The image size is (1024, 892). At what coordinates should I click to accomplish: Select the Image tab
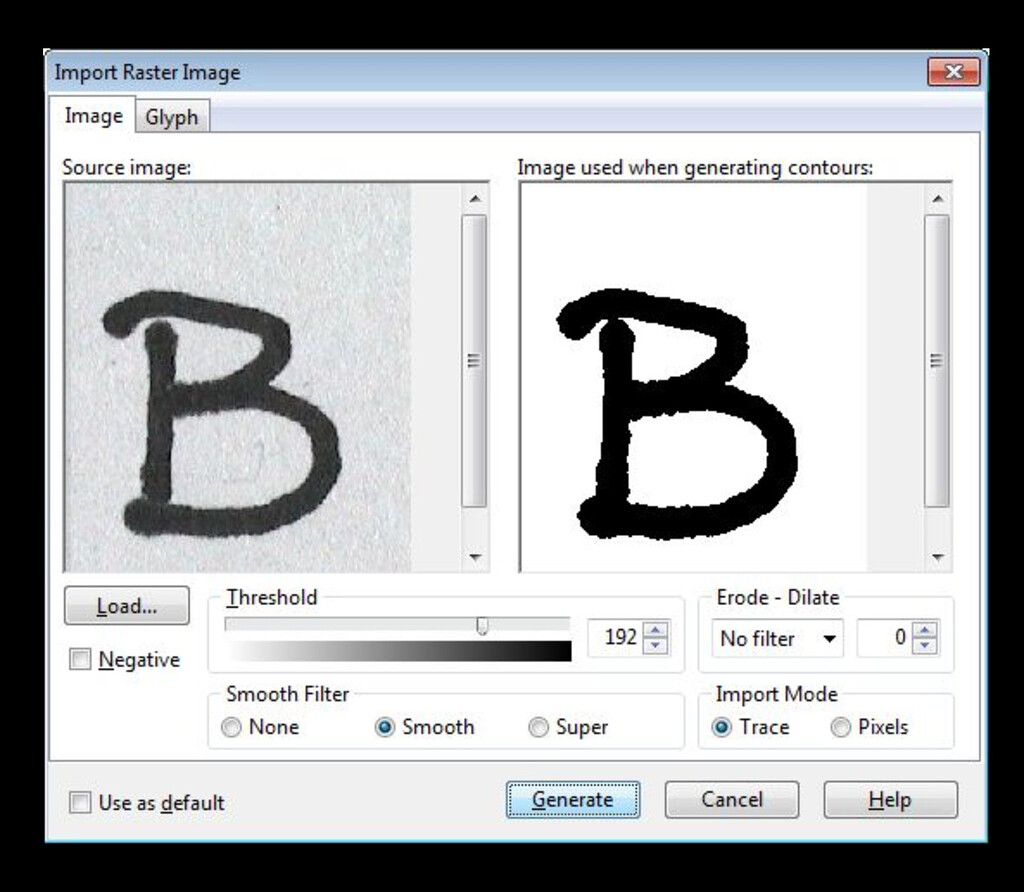pyautogui.click(x=93, y=116)
